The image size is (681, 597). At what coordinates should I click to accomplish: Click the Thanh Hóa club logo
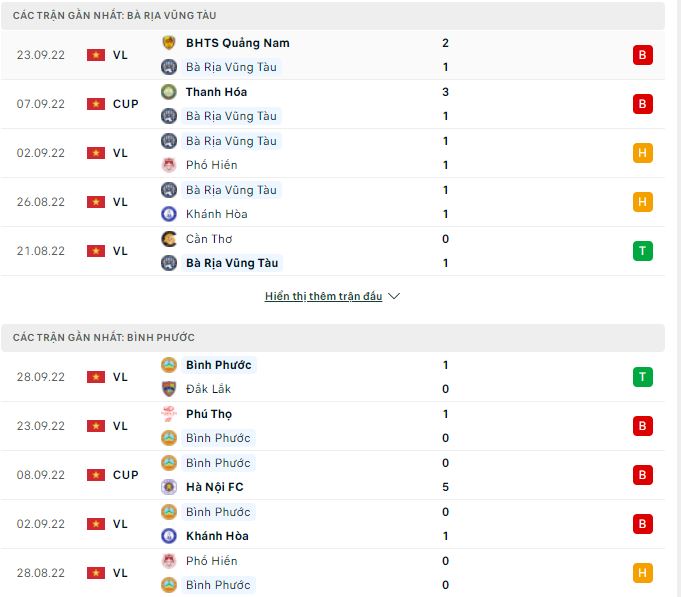(168, 92)
